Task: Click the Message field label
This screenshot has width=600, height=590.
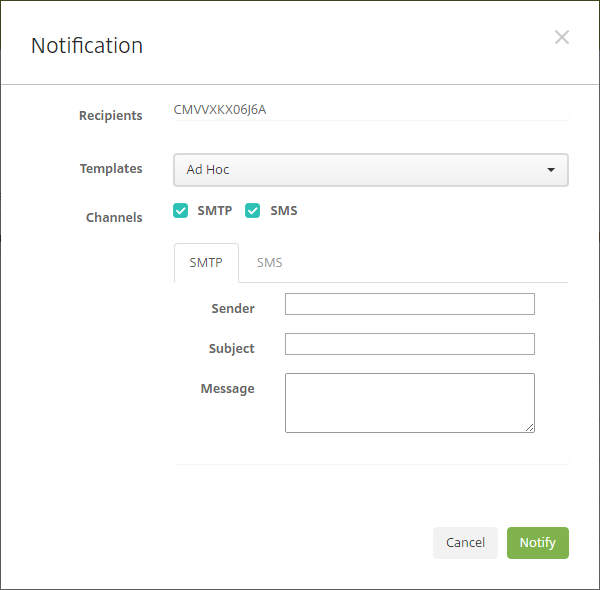Action: click(x=227, y=388)
